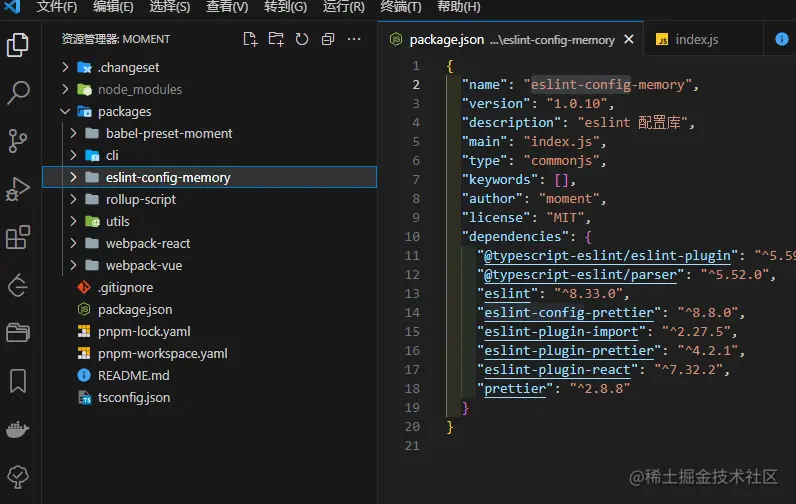The image size is (796, 504).
Task: Open the Source Control view
Action: point(18,141)
